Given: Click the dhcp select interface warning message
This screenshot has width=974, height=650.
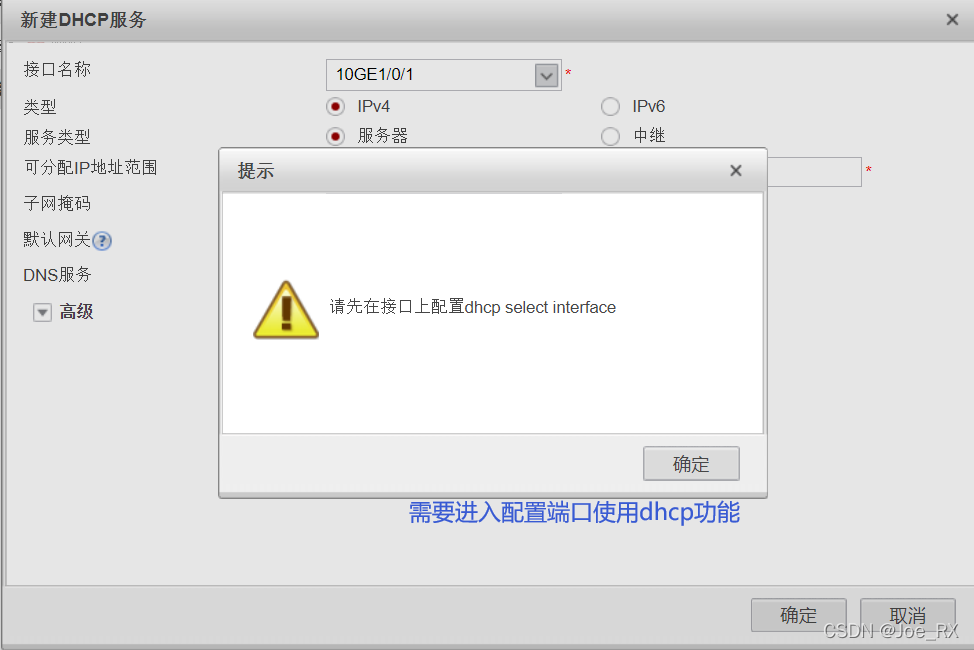Looking at the screenshot, I should [x=473, y=307].
